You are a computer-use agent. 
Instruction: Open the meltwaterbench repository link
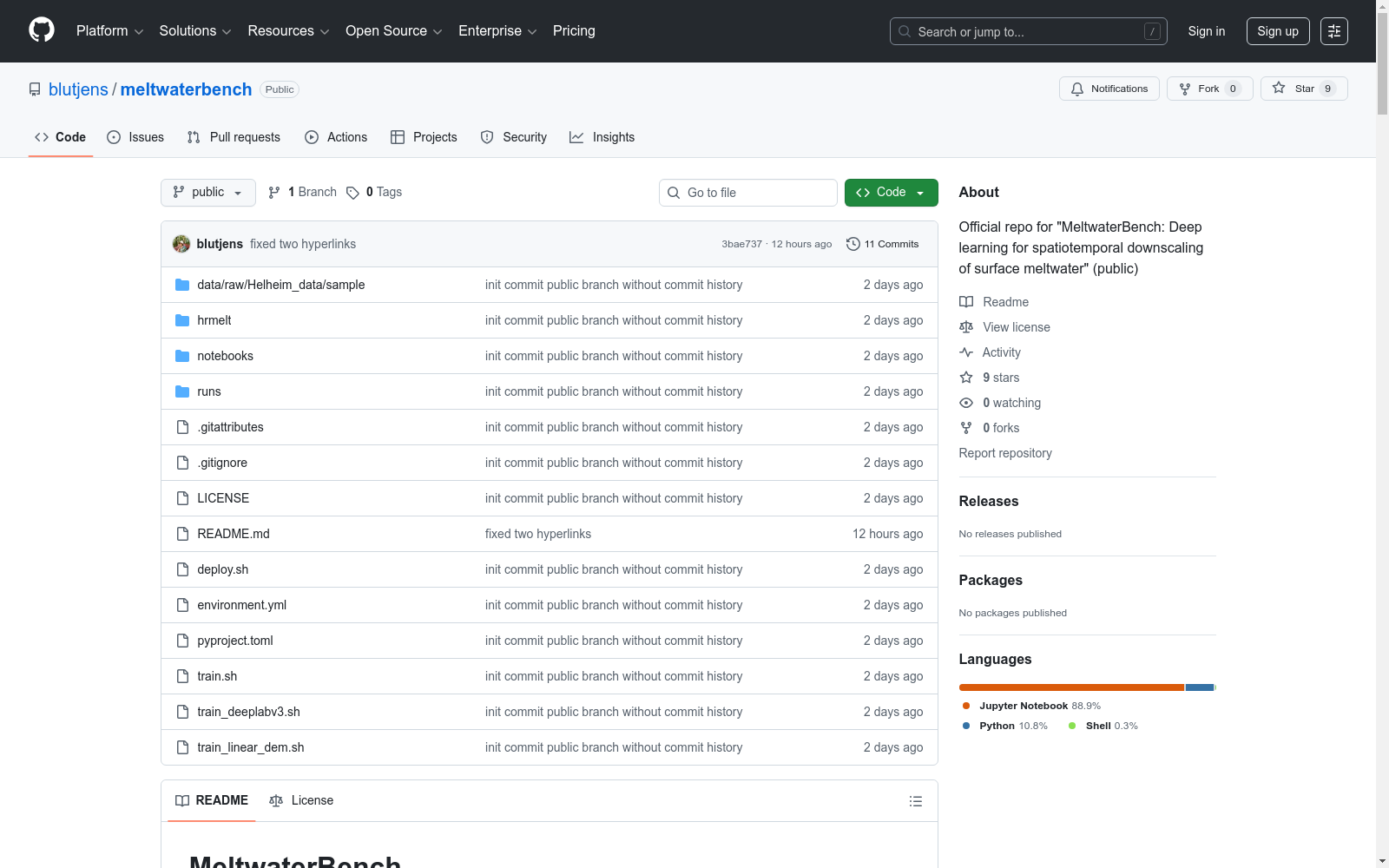(186, 89)
